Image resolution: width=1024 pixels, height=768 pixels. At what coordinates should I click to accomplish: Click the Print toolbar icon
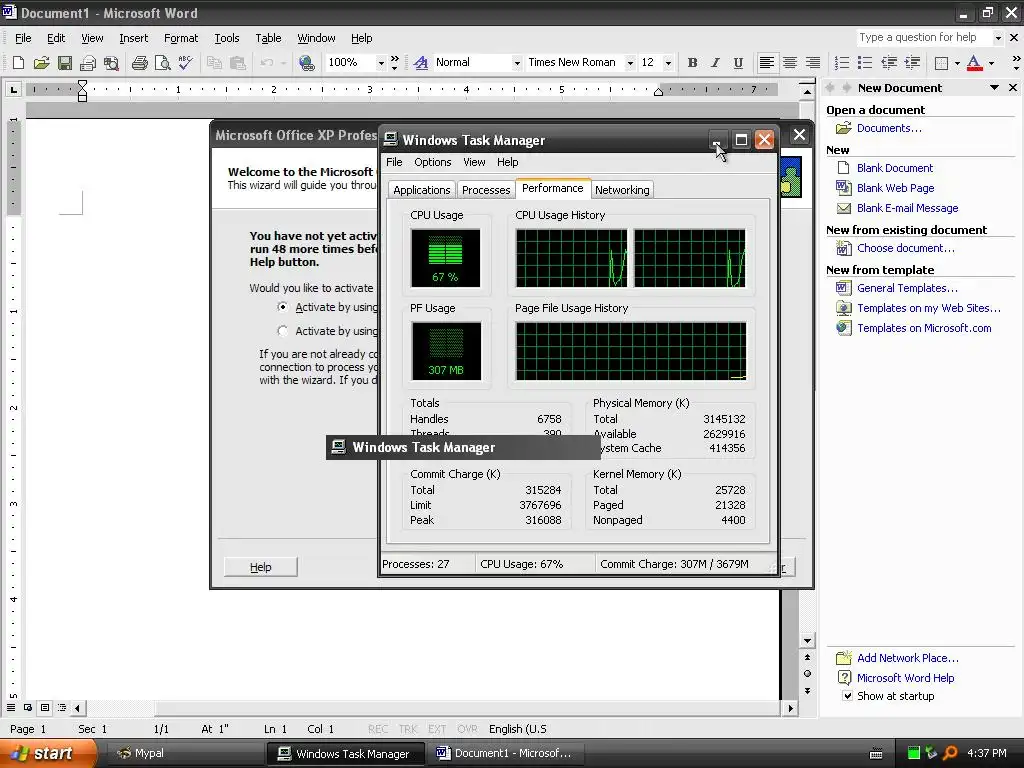click(x=140, y=63)
